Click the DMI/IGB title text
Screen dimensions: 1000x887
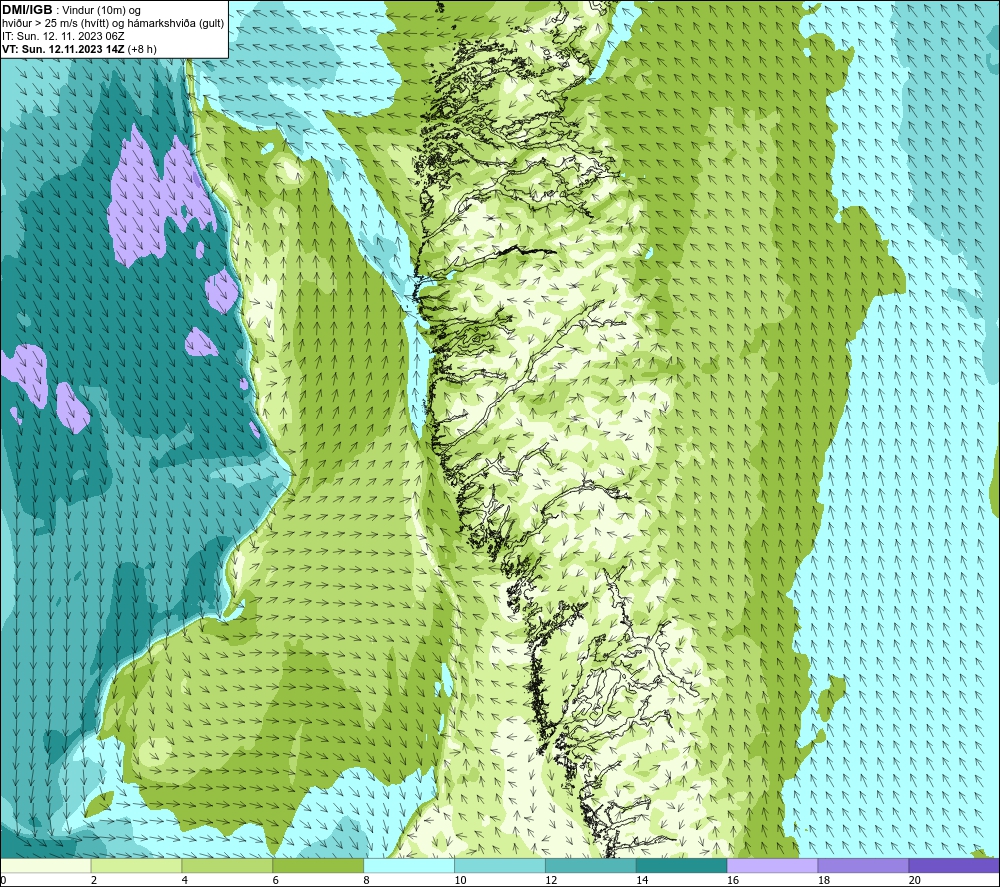coord(27,10)
